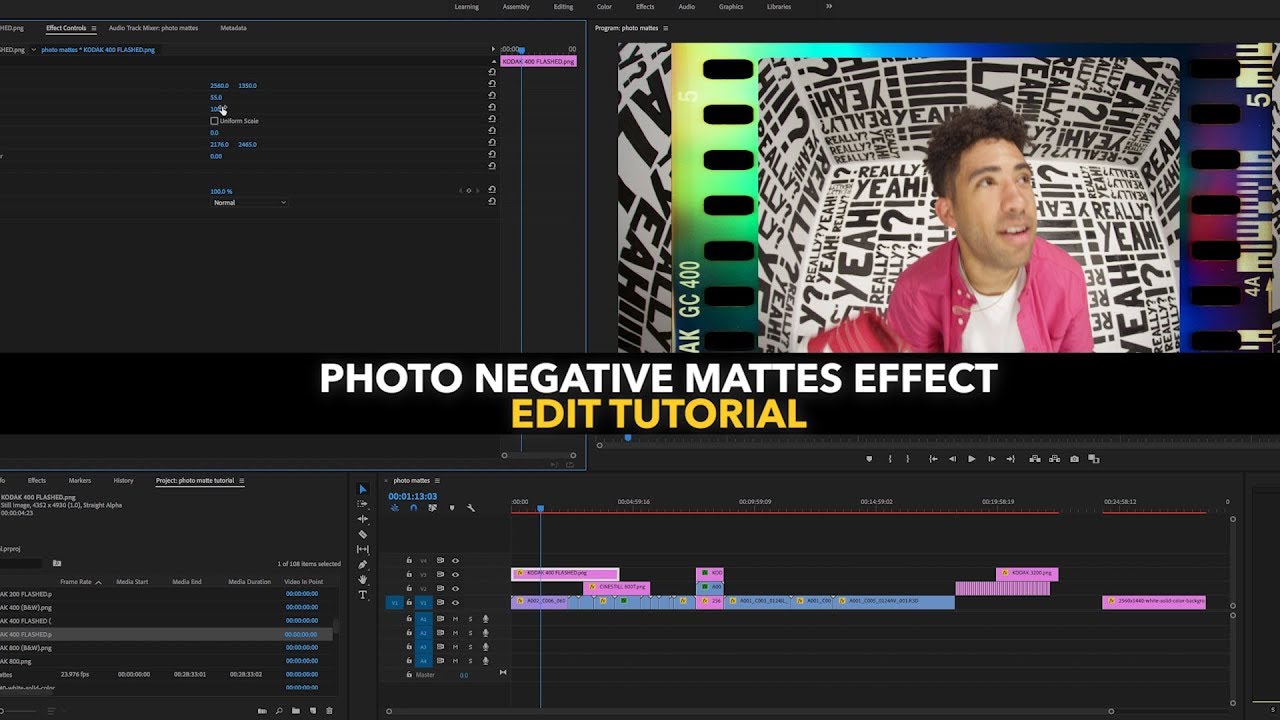Toggle timeline Snap magnet icon
Screen dimensions: 1280x720
413,508
